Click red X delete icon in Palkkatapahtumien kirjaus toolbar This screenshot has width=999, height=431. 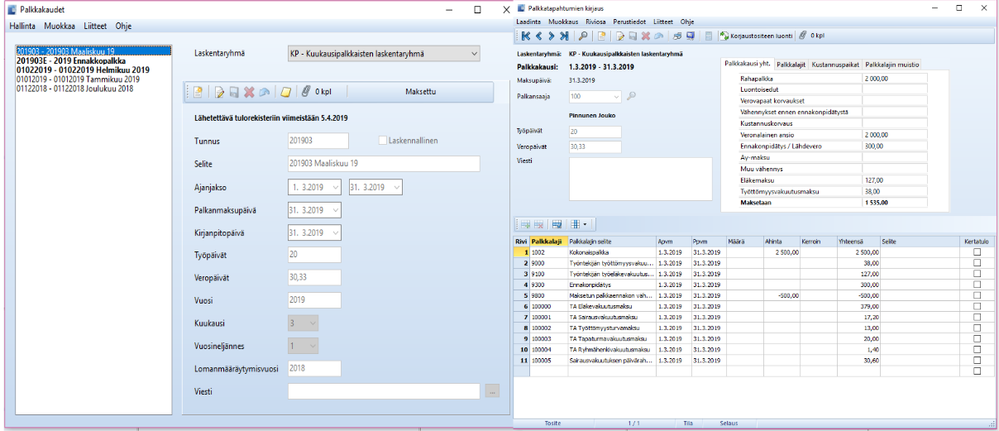click(645, 36)
